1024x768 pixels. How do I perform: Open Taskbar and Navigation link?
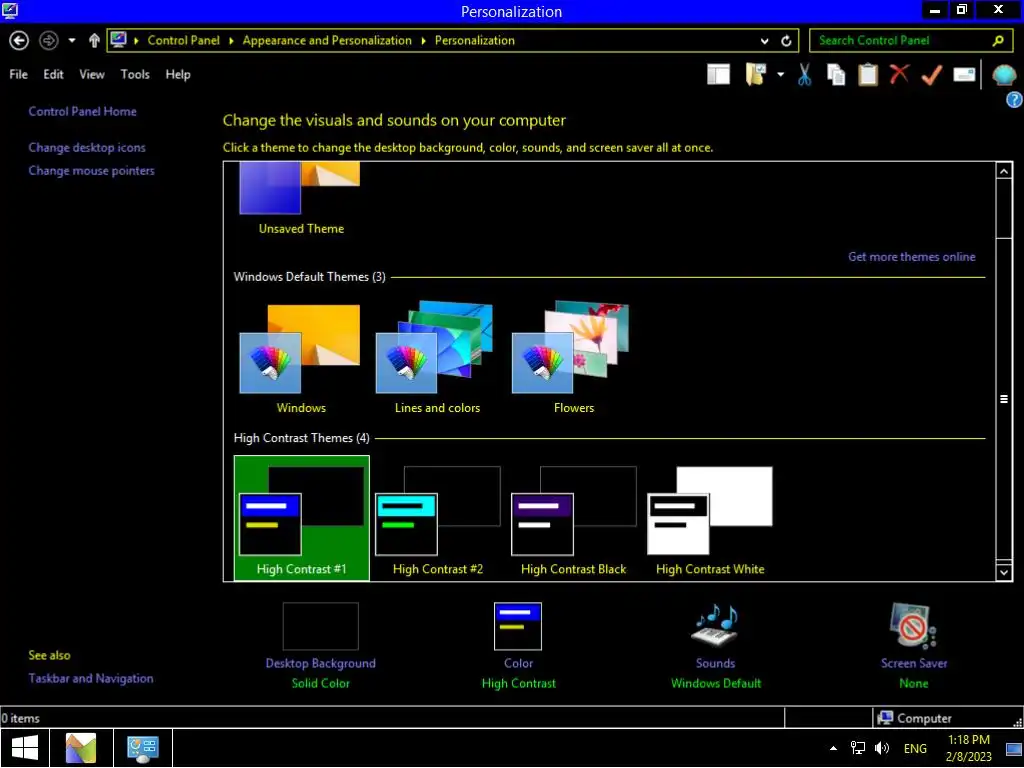[x=91, y=679]
